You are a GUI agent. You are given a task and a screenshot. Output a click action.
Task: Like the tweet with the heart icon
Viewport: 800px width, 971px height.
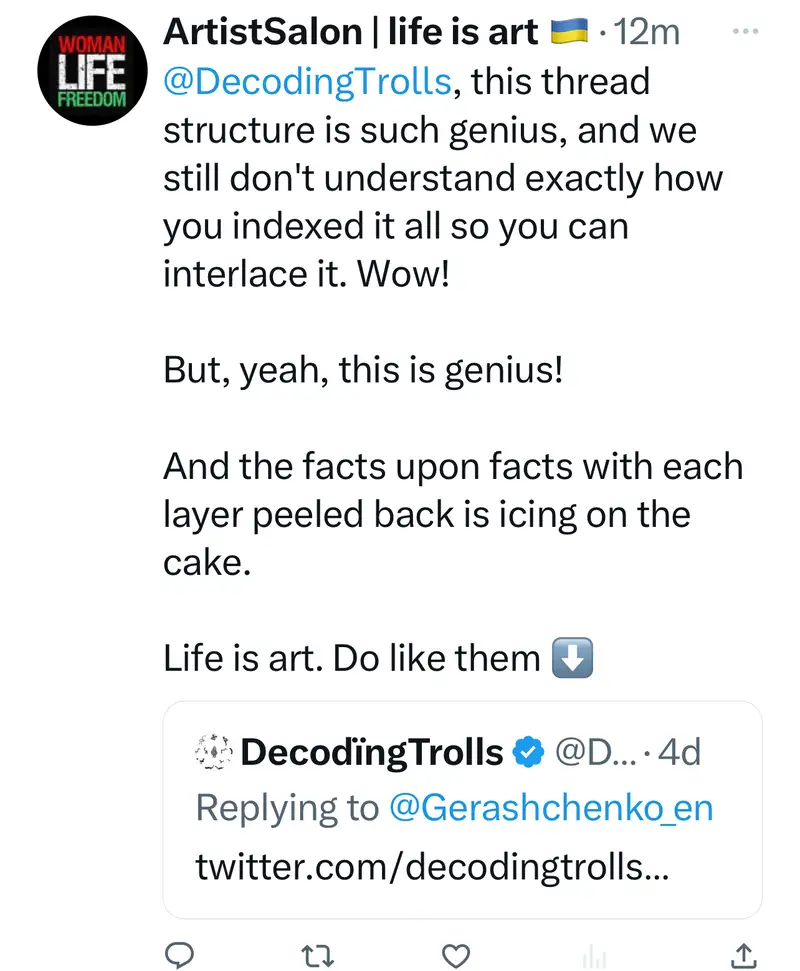pyautogui.click(x=457, y=953)
